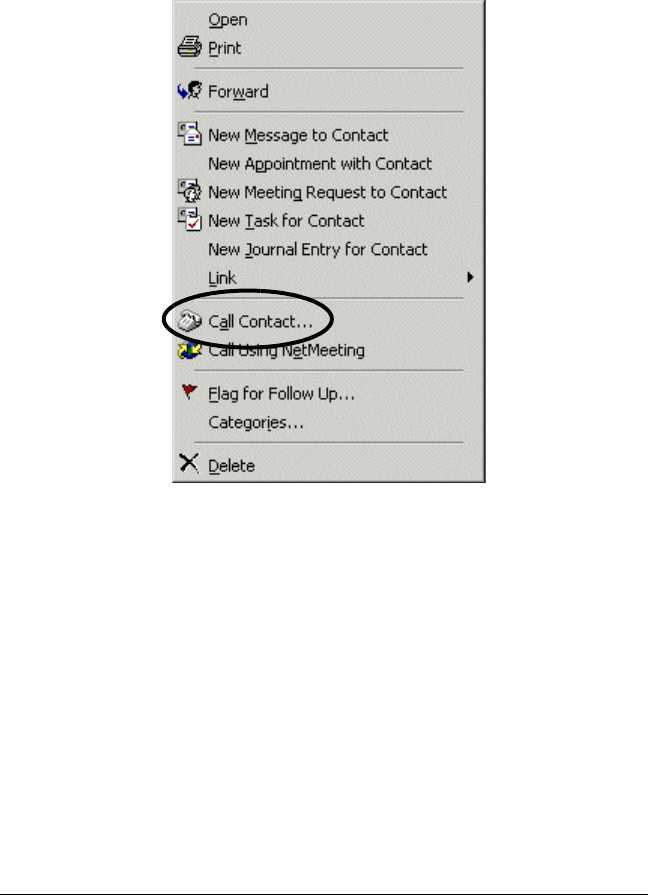Choose Open from the context menu
This screenshot has height=895, width=648.
coord(228,20)
